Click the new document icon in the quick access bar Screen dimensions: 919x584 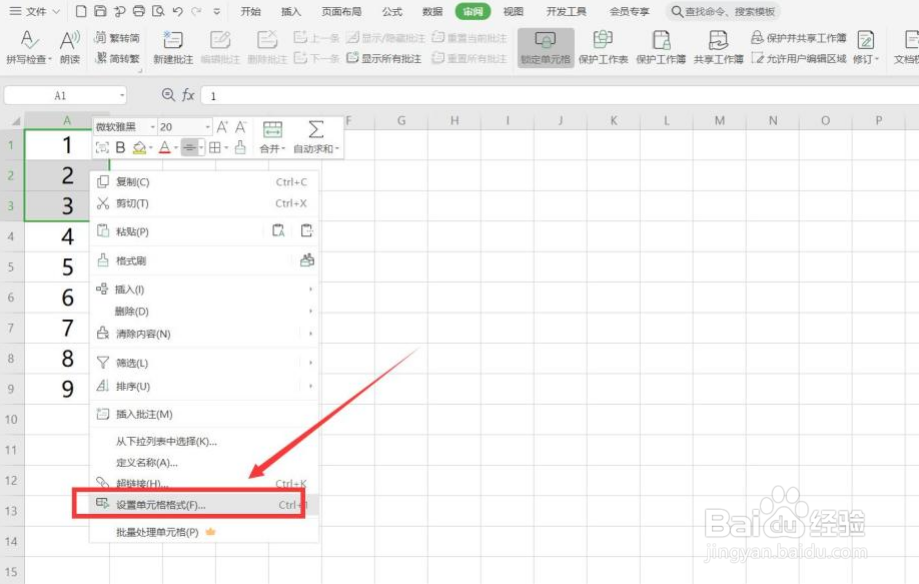click(x=81, y=11)
